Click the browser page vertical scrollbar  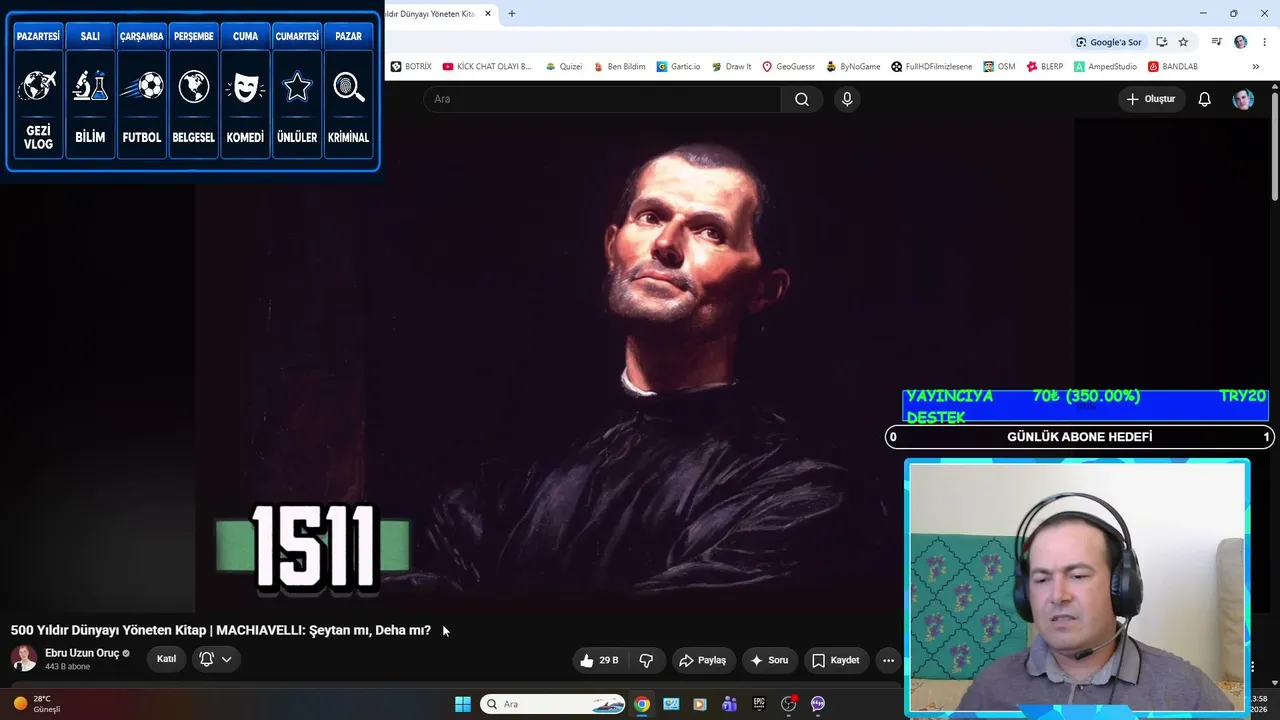tap(1274, 148)
